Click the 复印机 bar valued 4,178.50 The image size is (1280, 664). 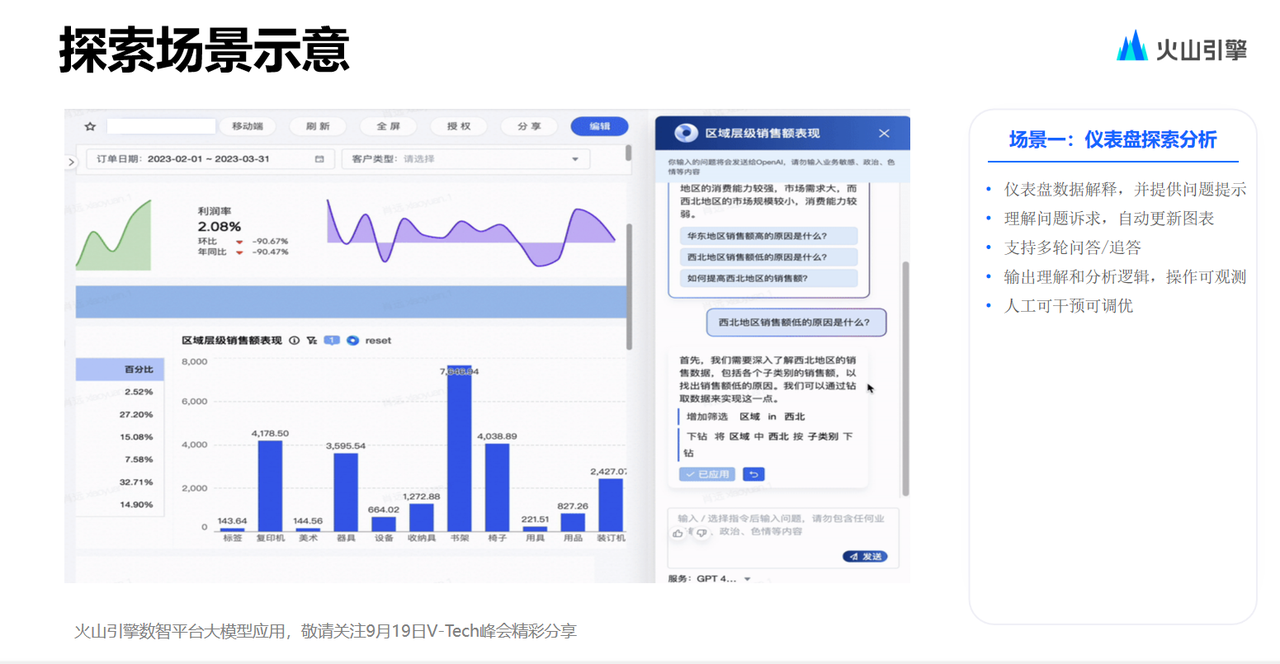tap(270, 486)
